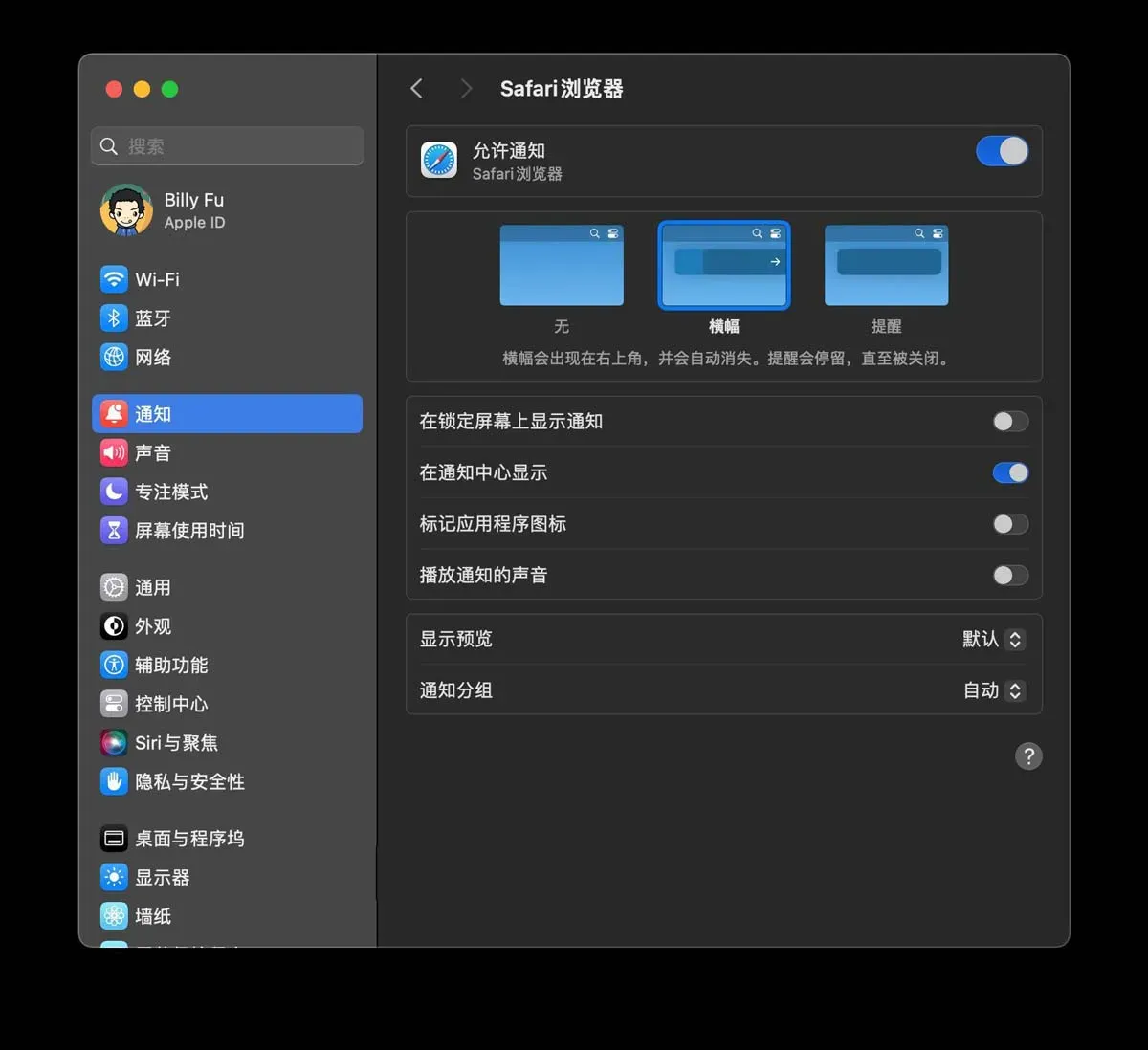Image resolution: width=1148 pixels, height=1050 pixels.
Task: Click the 搜索 search field
Action: coord(228,146)
